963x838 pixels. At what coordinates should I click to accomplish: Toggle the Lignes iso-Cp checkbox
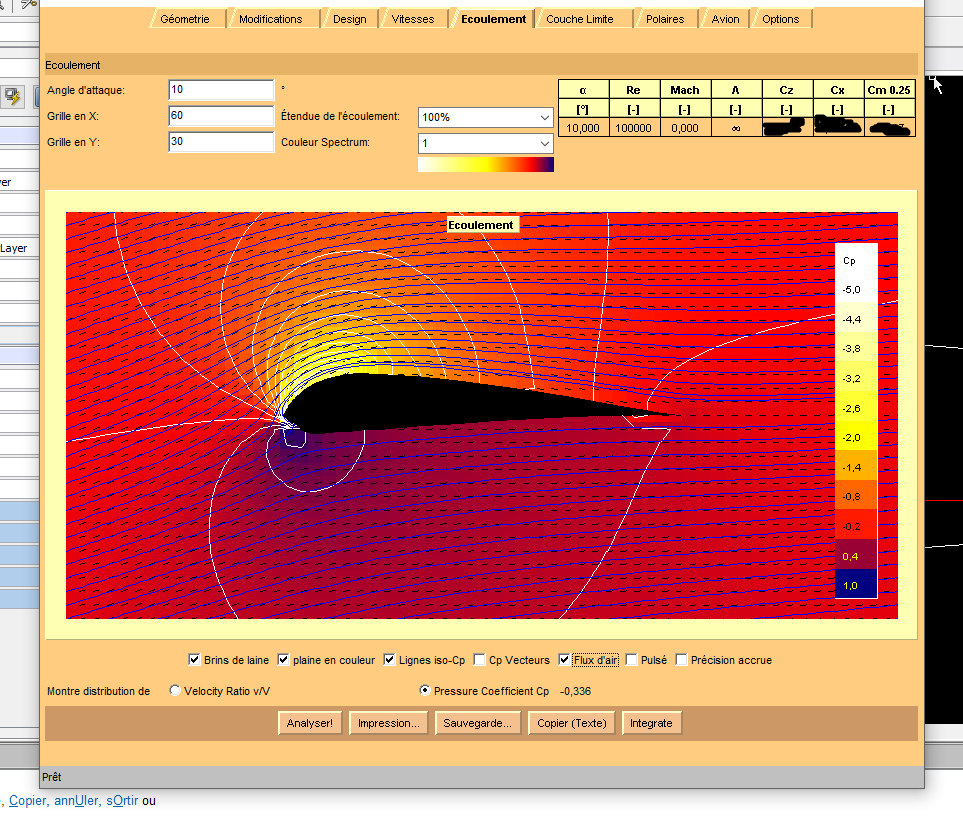pos(389,660)
